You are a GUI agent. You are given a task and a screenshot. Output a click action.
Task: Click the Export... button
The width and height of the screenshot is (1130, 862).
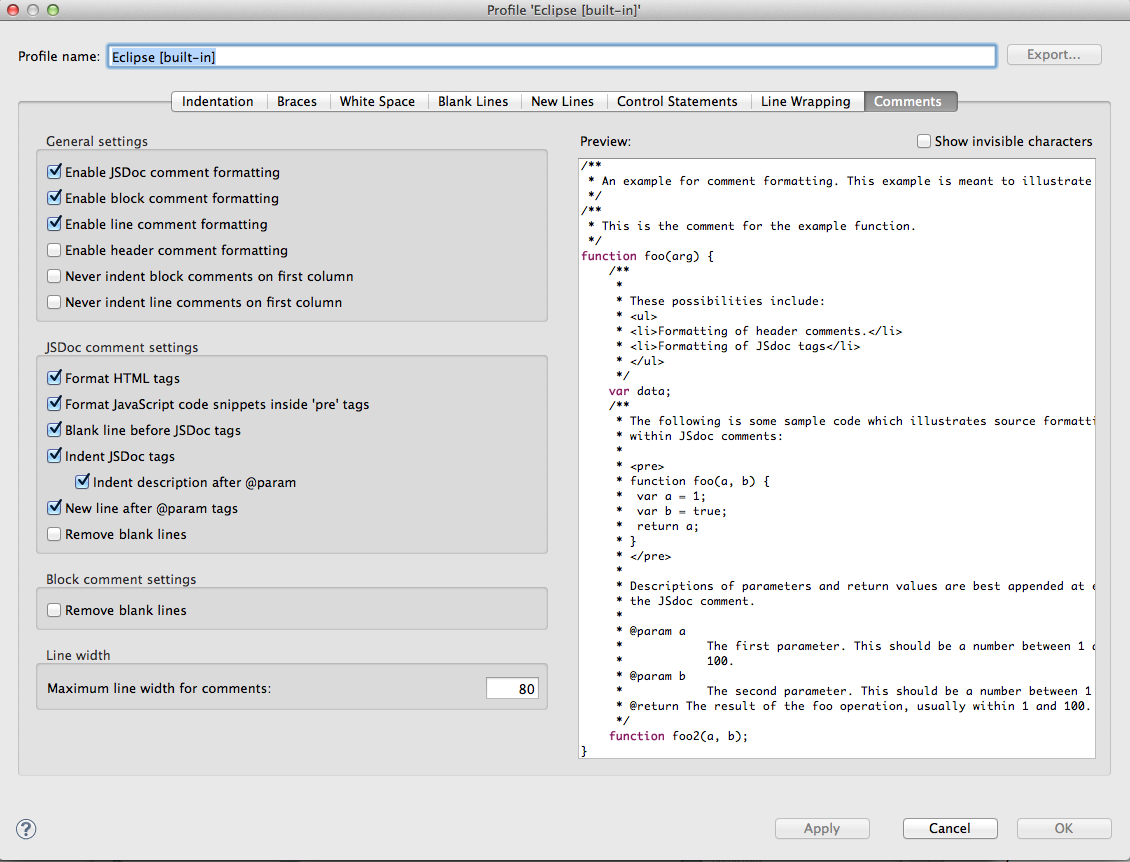tap(1053, 55)
